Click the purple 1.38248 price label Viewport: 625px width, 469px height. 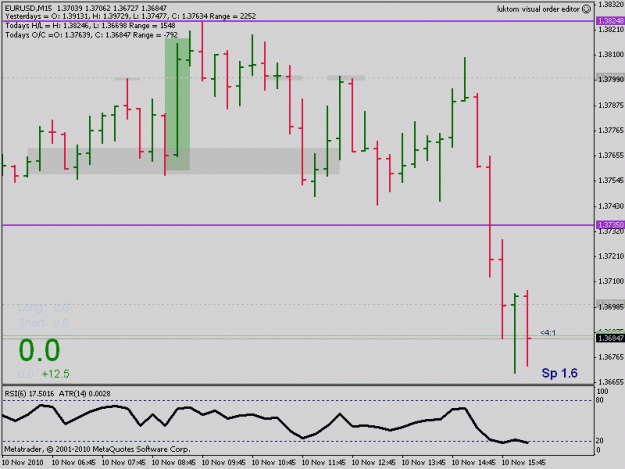[x=610, y=21]
